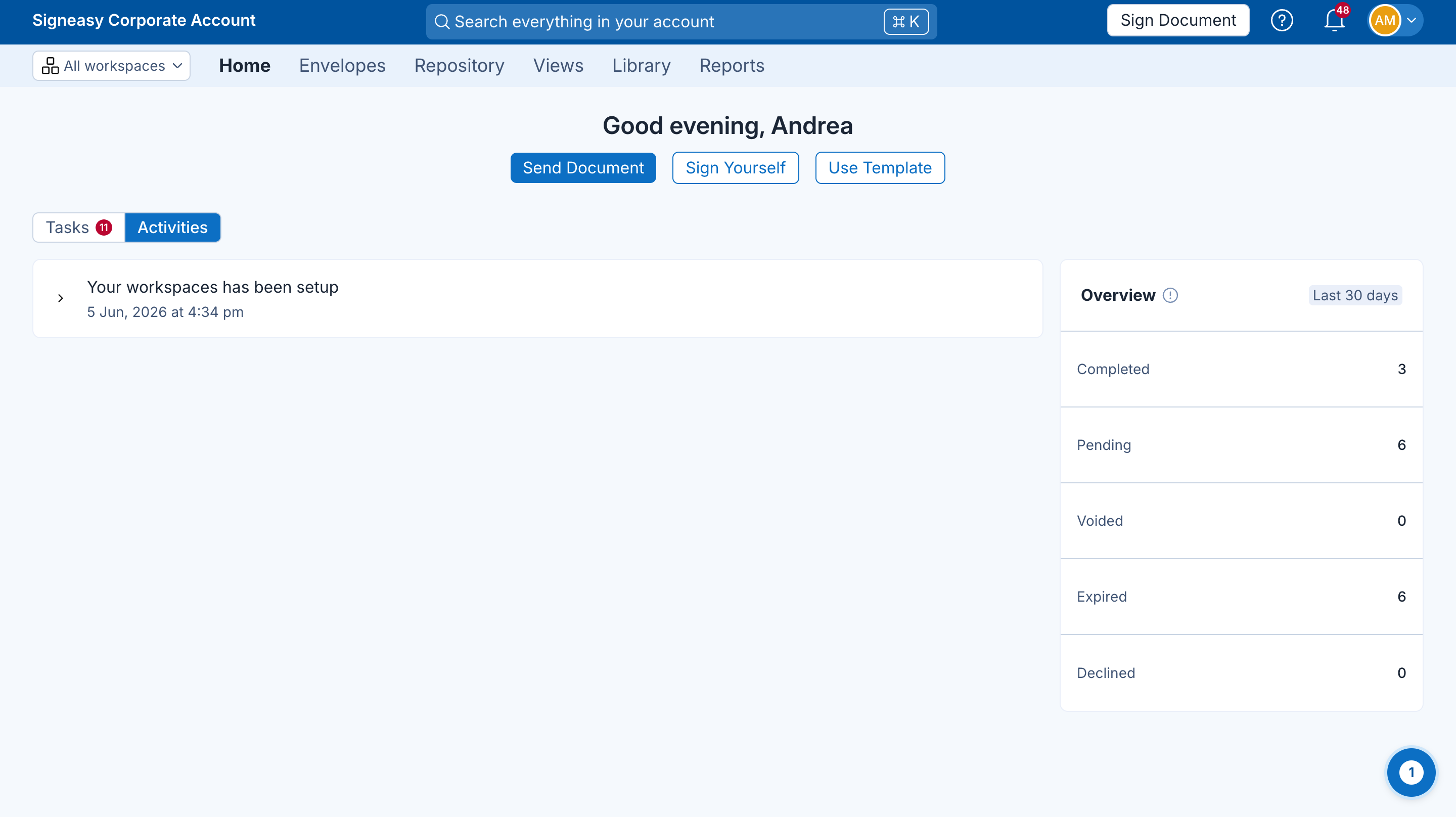Open the Voided overview row

(x=1241, y=521)
